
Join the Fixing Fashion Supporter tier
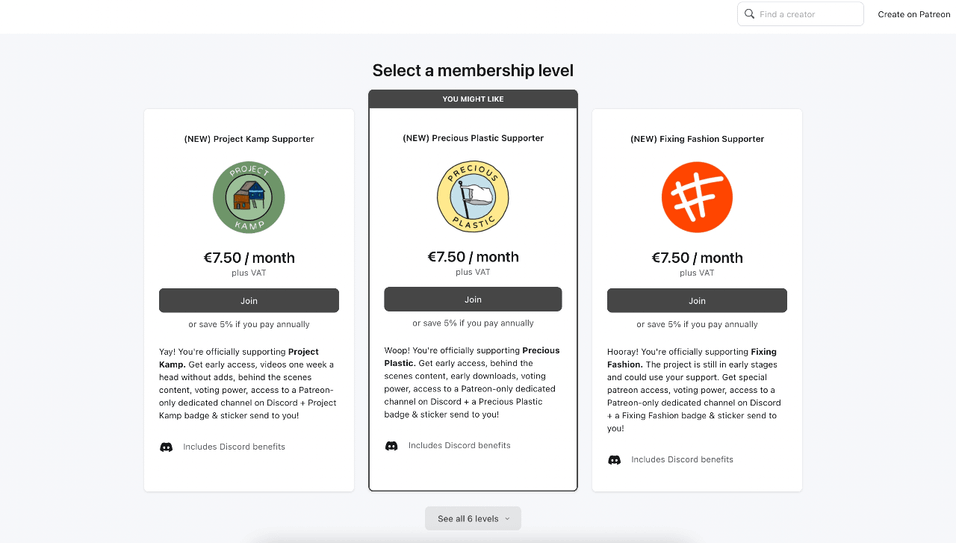[x=697, y=301]
